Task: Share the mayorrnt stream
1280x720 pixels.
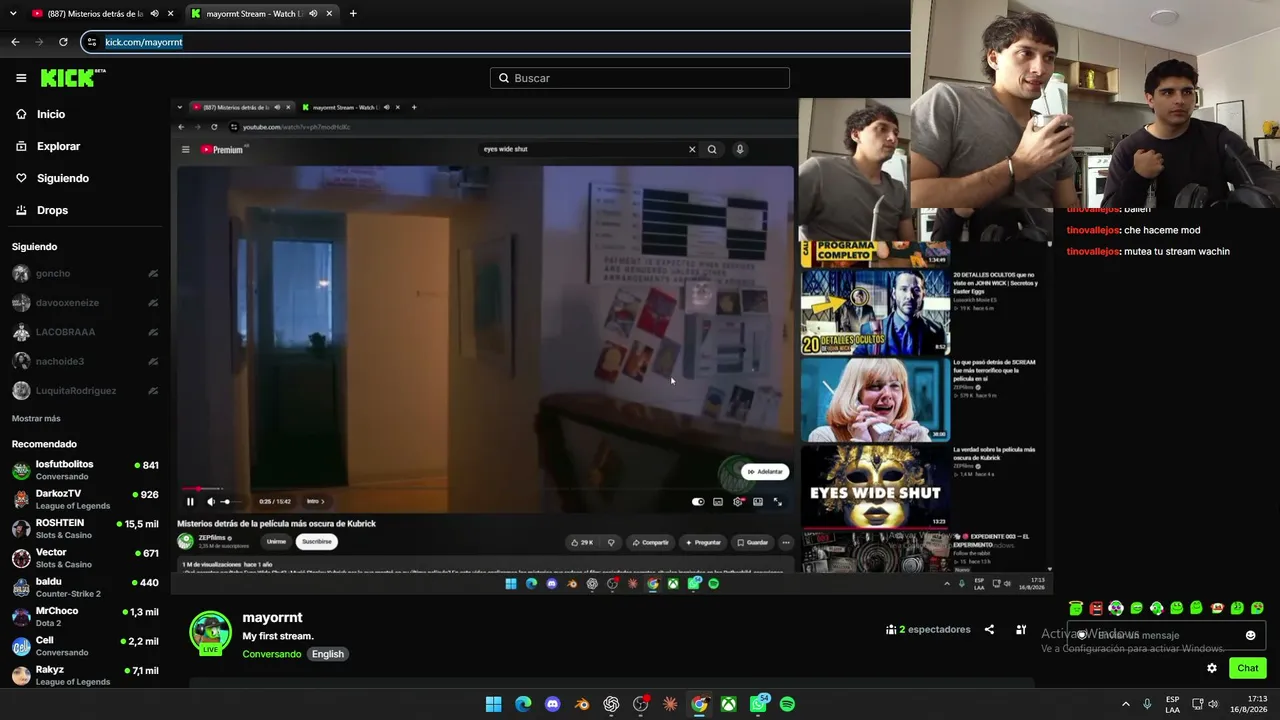Action: pyautogui.click(x=989, y=630)
